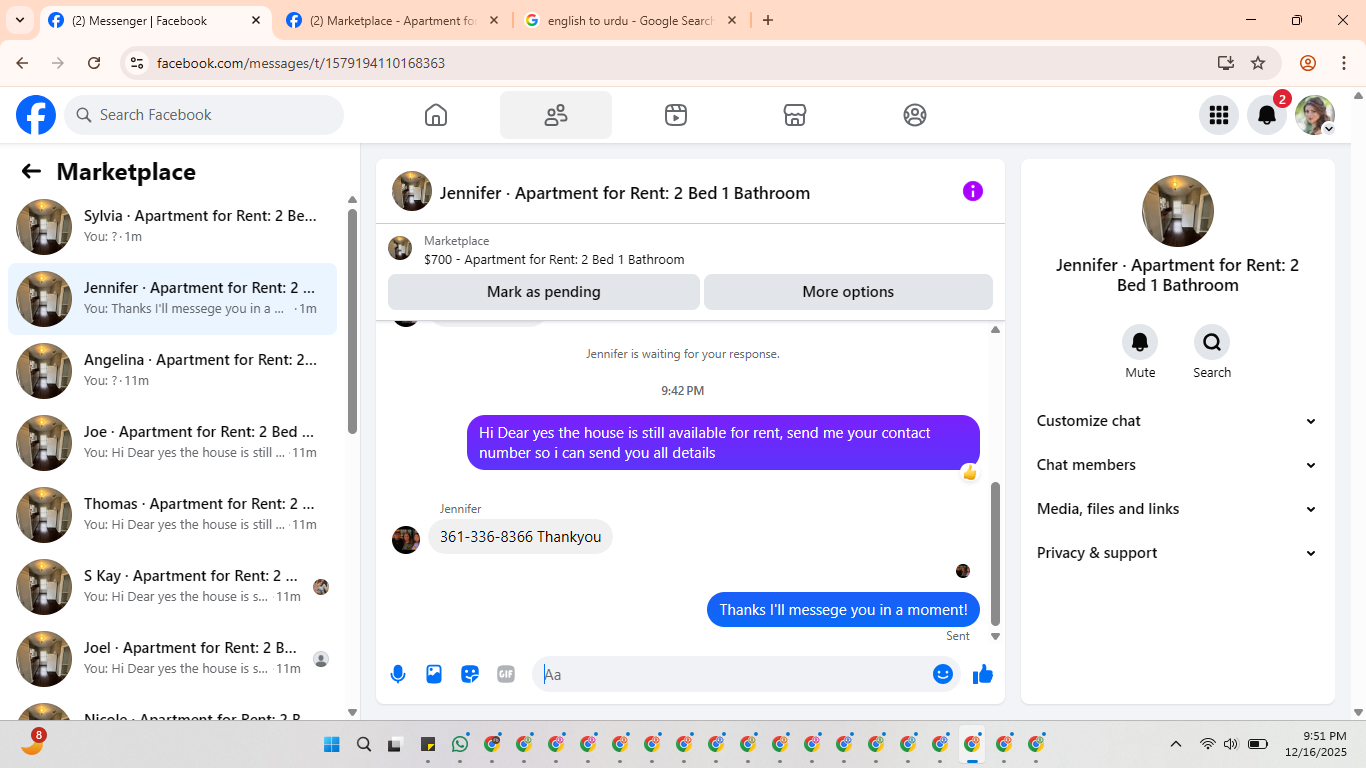Open conversation information purple icon
Viewport: 1366px width, 768px height.
[973, 191]
